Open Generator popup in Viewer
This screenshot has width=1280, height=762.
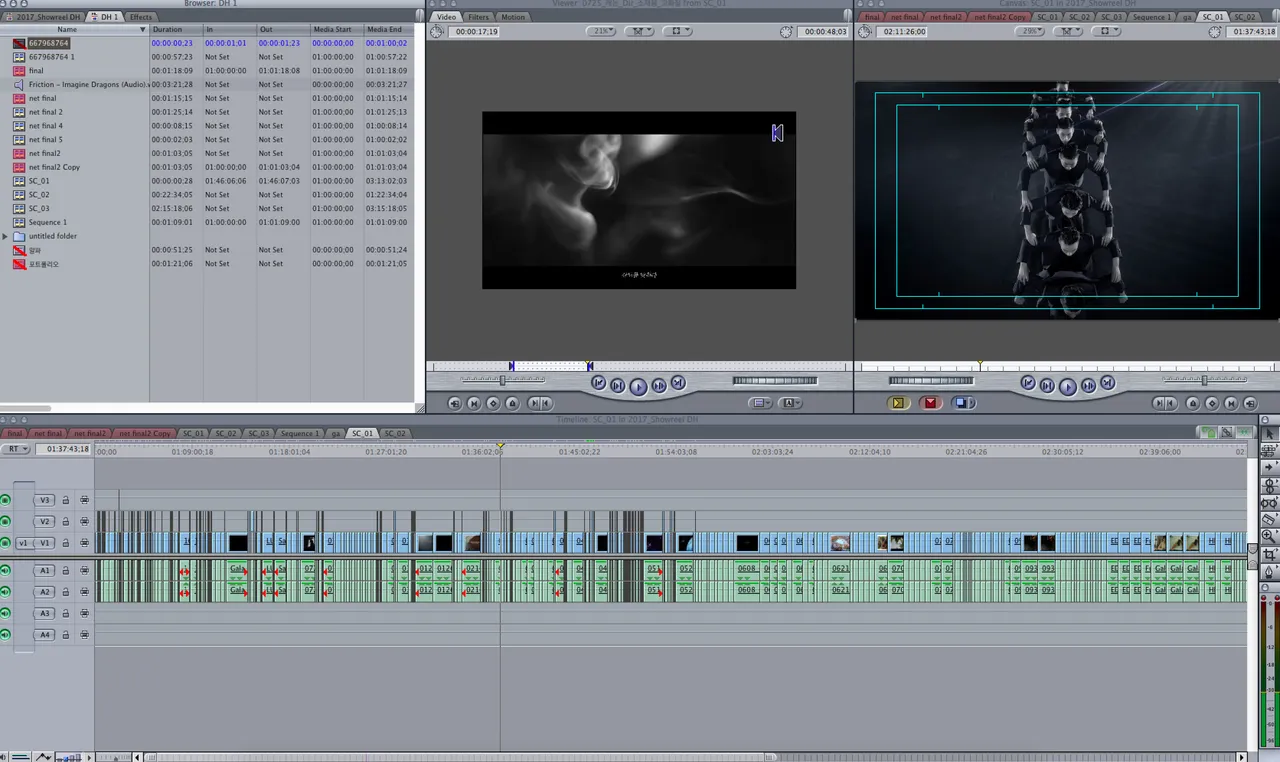click(x=791, y=403)
